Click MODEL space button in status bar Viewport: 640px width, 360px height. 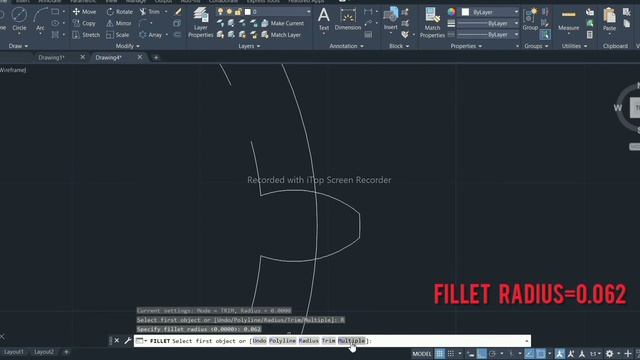coord(421,353)
